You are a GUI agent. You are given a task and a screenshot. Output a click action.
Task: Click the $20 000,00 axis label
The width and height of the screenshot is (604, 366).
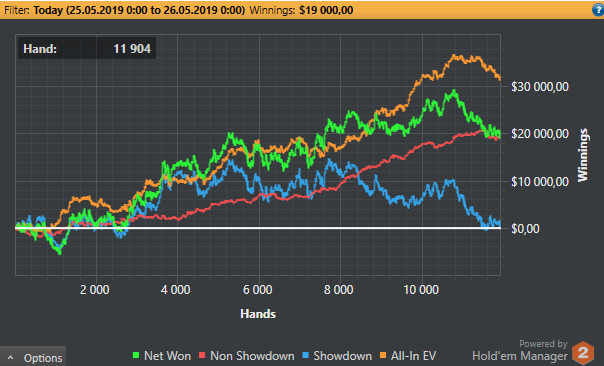point(540,134)
